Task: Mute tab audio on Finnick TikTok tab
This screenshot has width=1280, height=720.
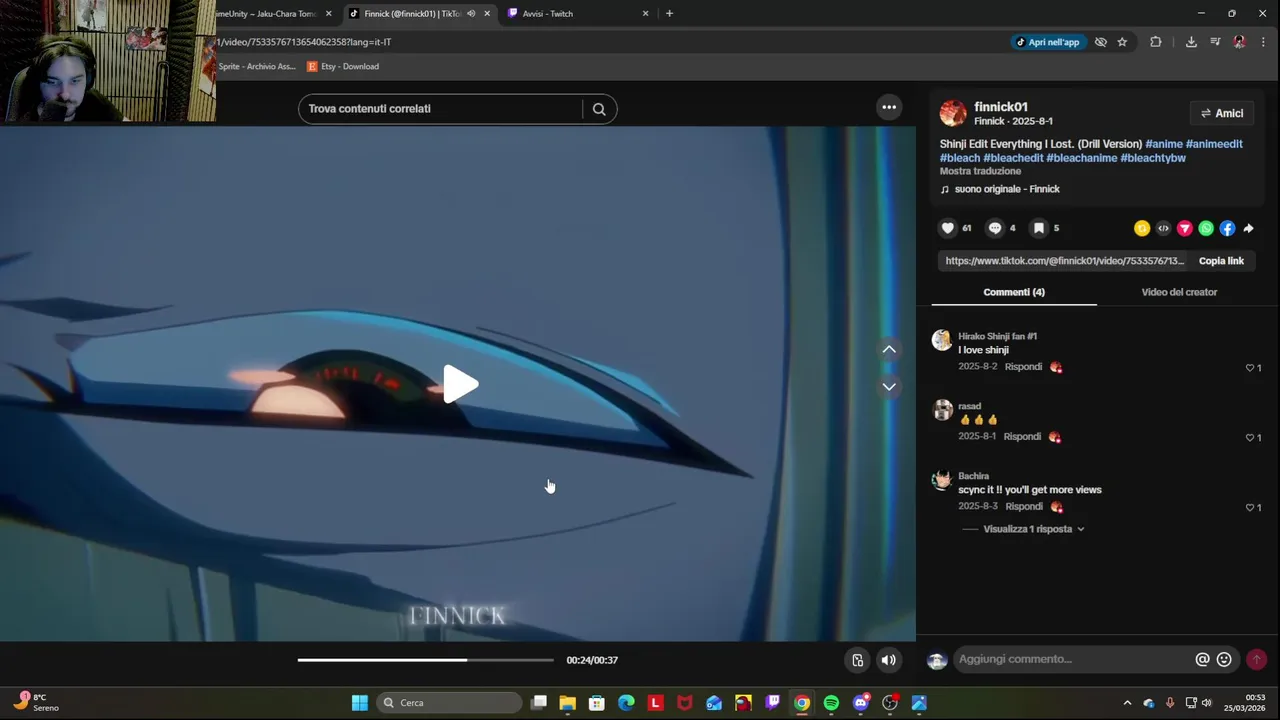Action: click(x=471, y=14)
